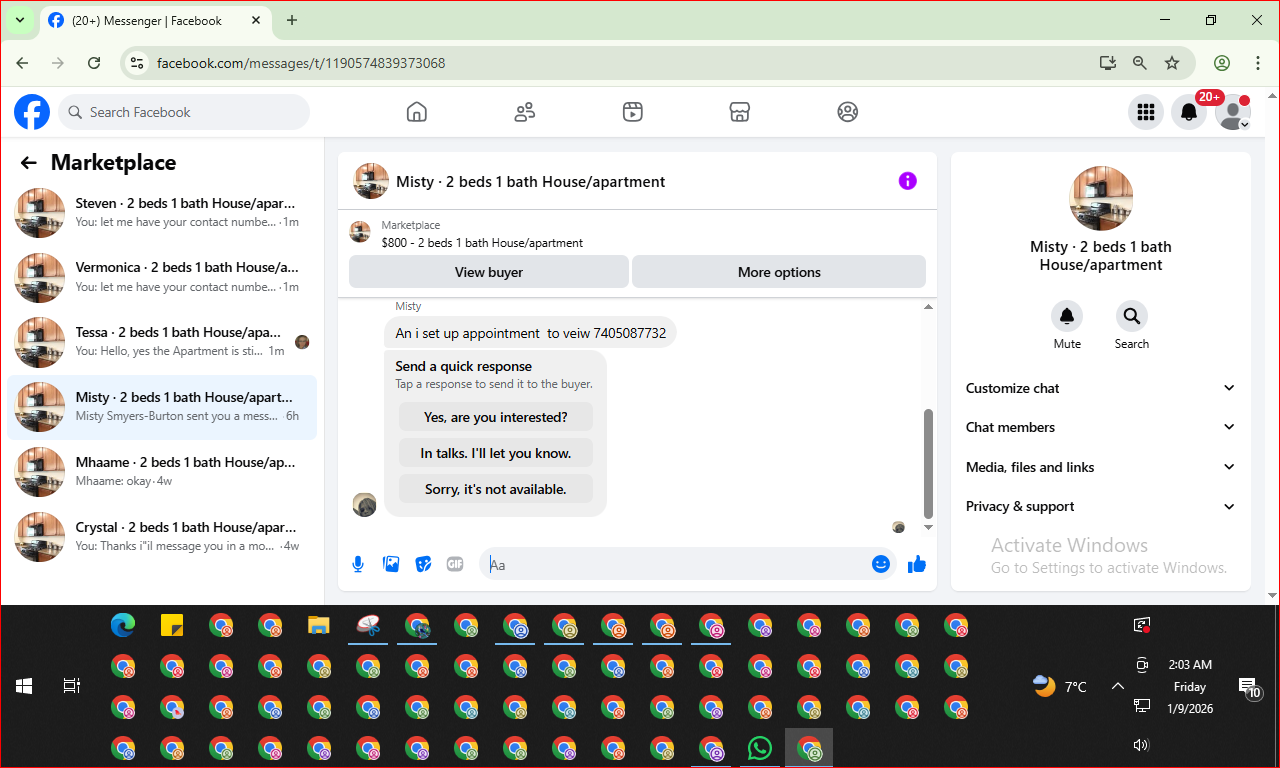Open Steven's conversation
This screenshot has height=768, width=1280.
pos(162,213)
